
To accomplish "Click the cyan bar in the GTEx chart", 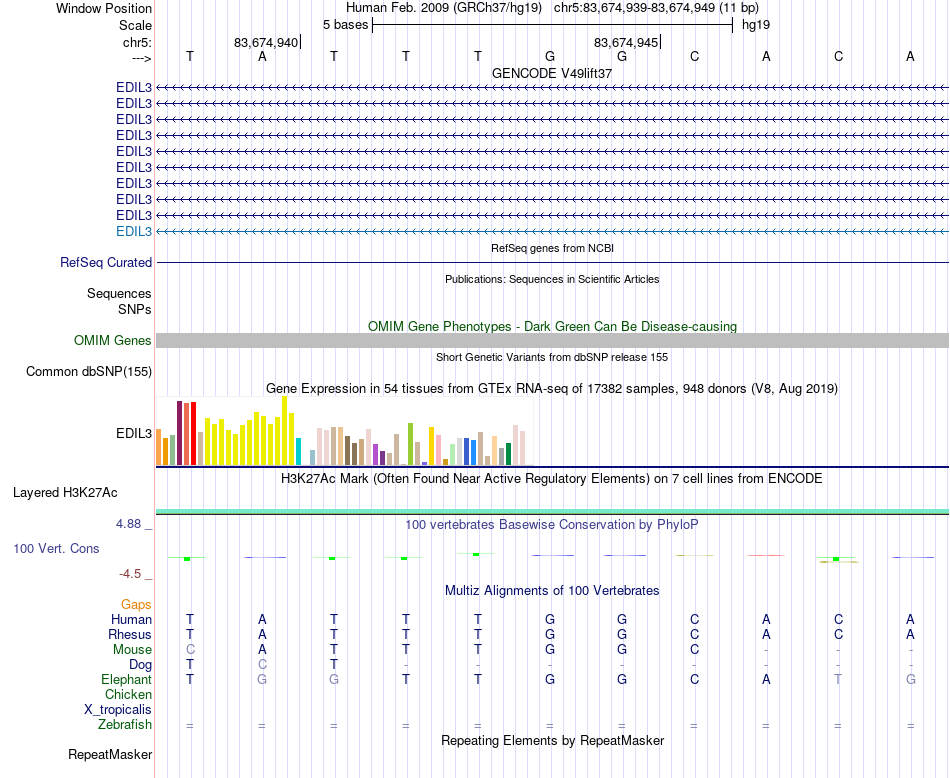I will click(x=298, y=451).
